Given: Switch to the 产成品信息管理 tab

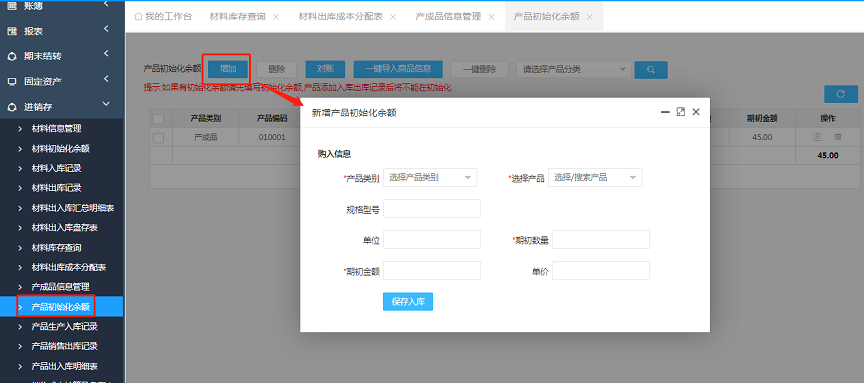Looking at the screenshot, I should point(448,17).
